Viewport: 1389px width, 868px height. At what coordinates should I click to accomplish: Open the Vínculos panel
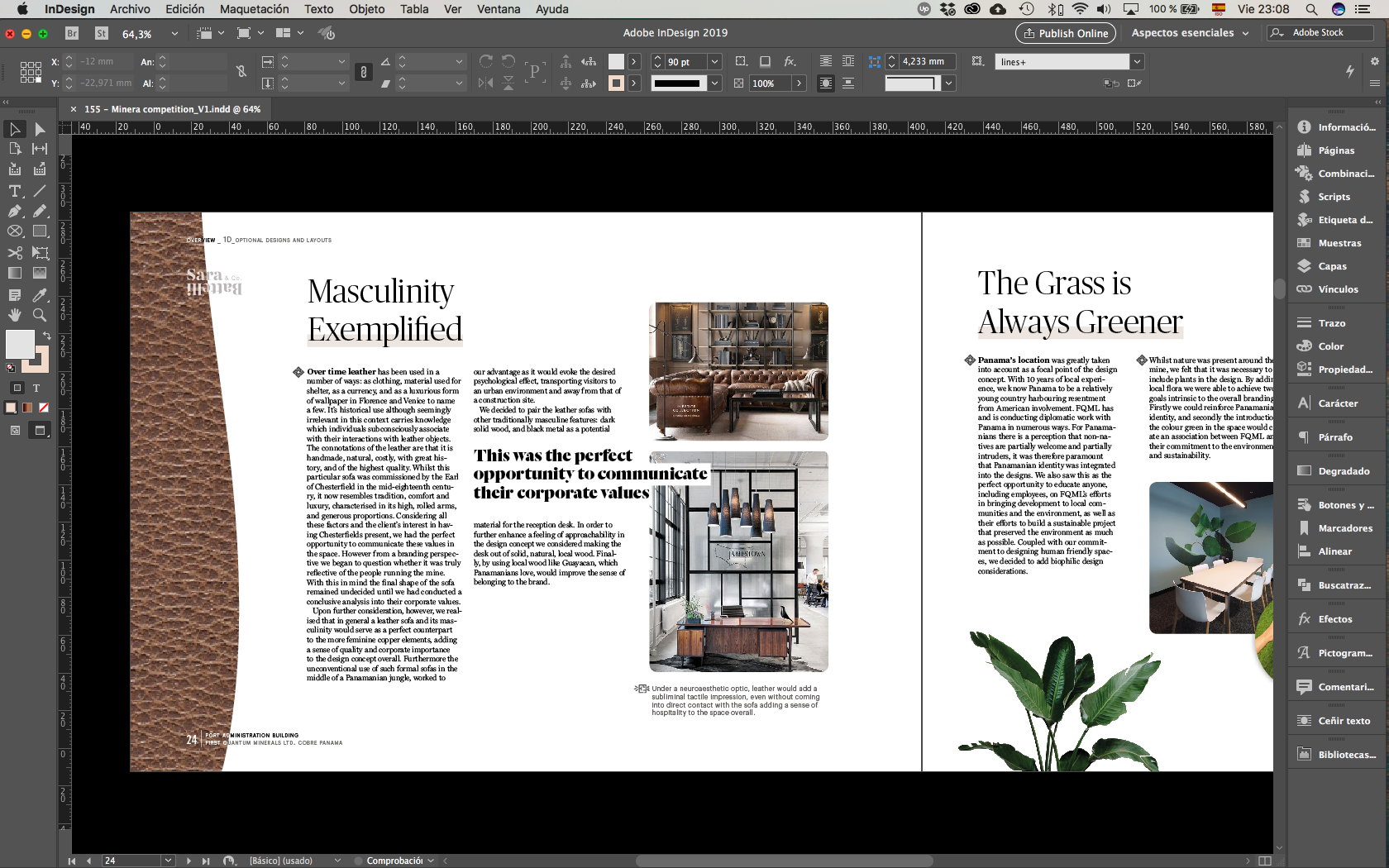pyautogui.click(x=1337, y=289)
